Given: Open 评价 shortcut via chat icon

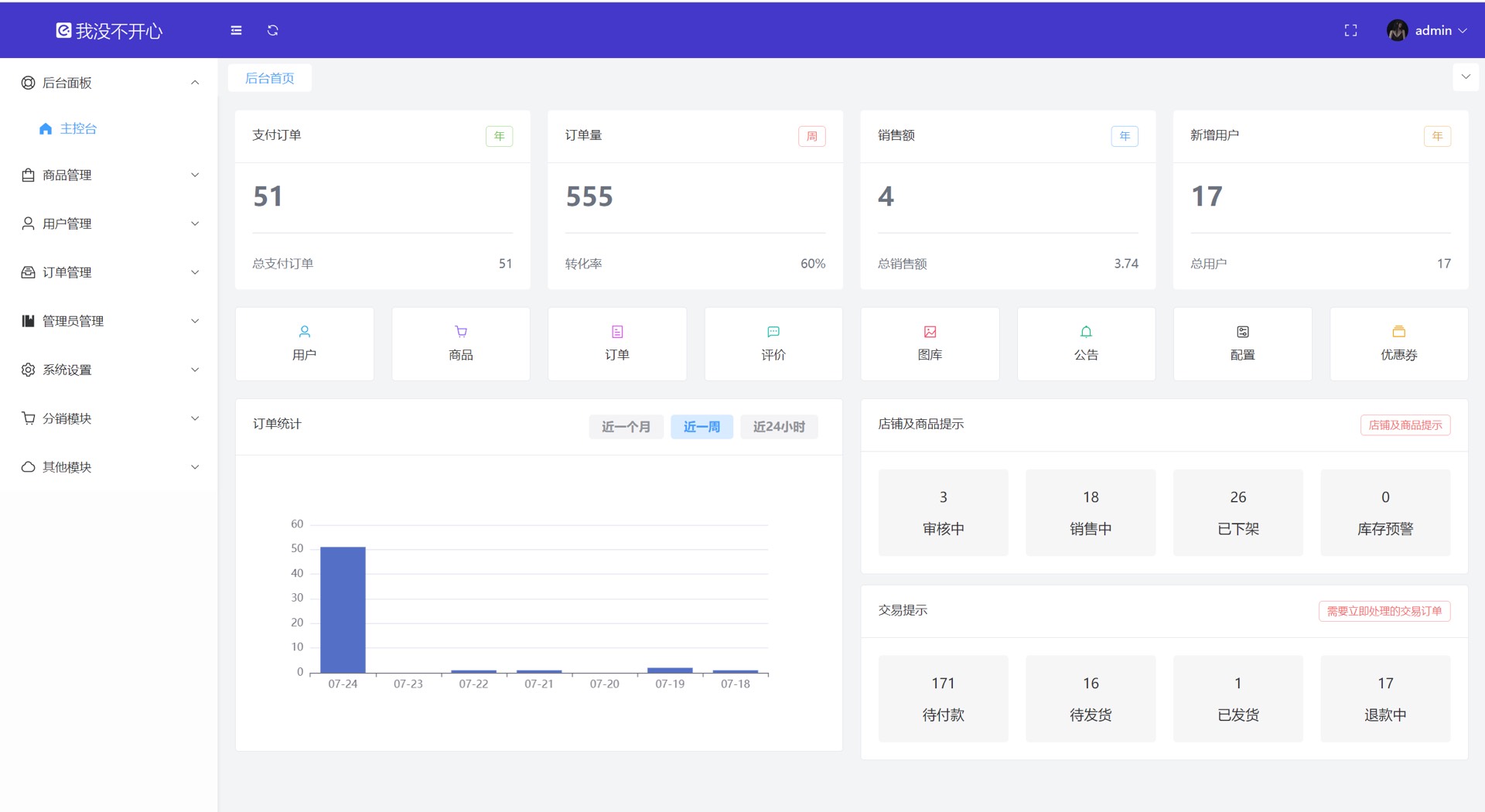Looking at the screenshot, I should [773, 332].
